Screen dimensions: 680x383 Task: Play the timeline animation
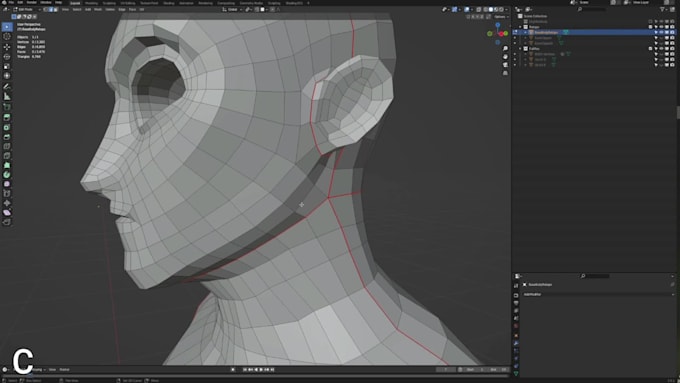[261, 370]
